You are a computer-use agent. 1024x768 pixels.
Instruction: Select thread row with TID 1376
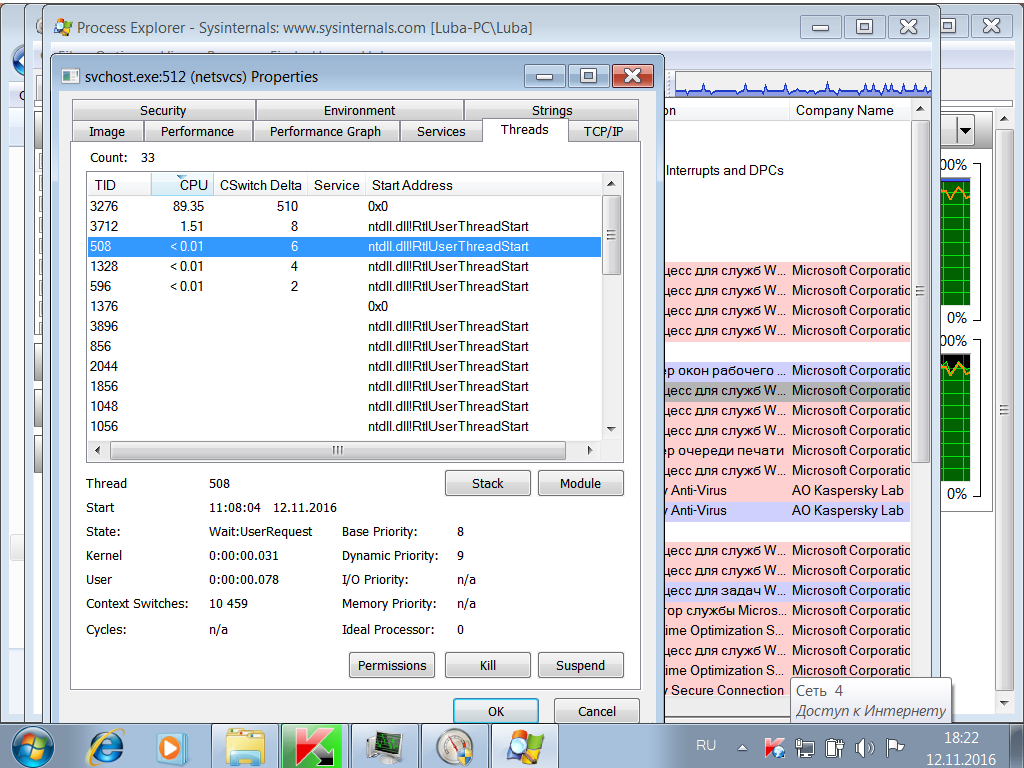tap(344, 306)
